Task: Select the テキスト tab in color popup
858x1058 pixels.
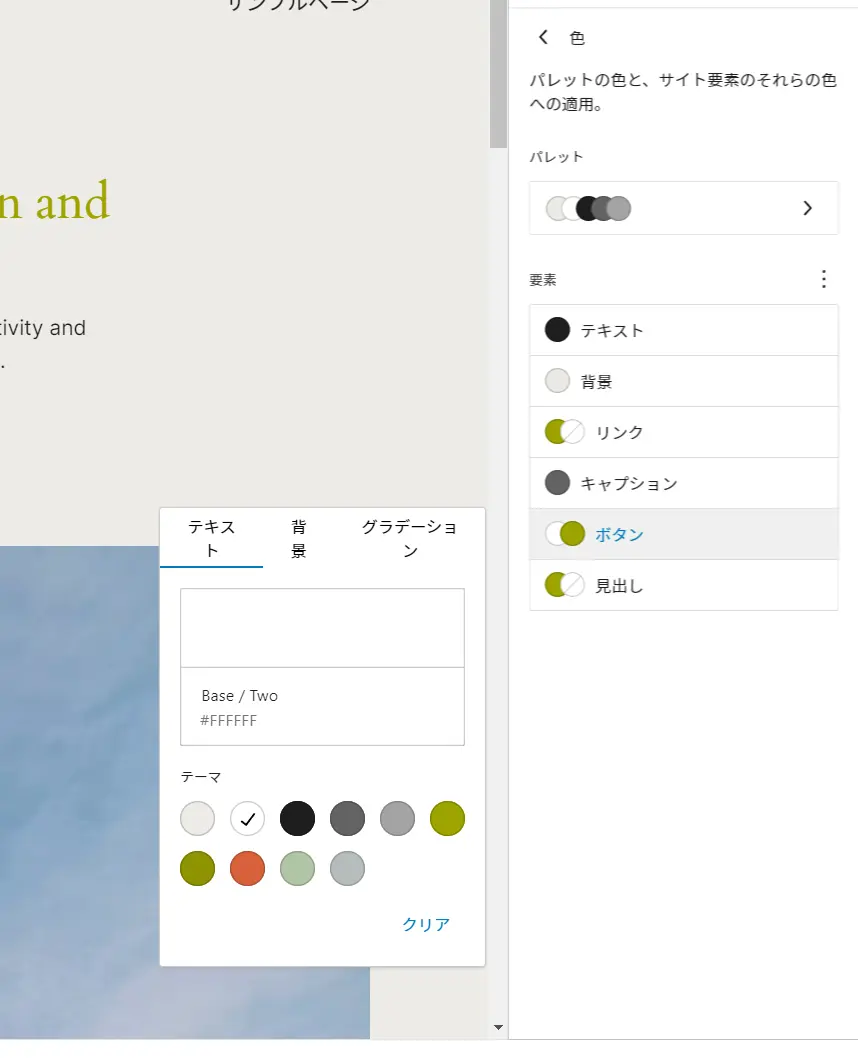Action: pyautogui.click(x=211, y=538)
